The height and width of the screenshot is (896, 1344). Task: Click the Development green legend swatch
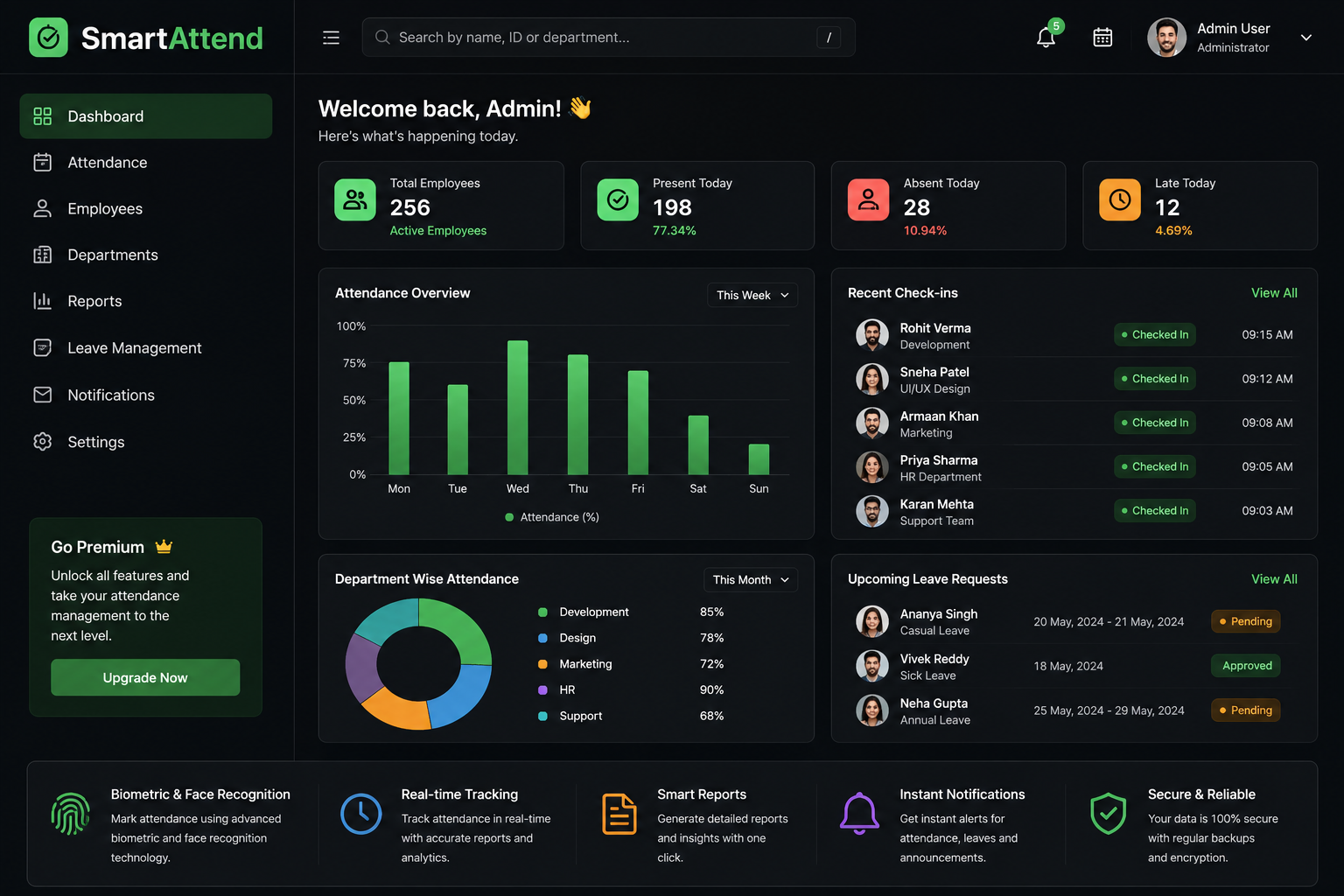(x=542, y=612)
